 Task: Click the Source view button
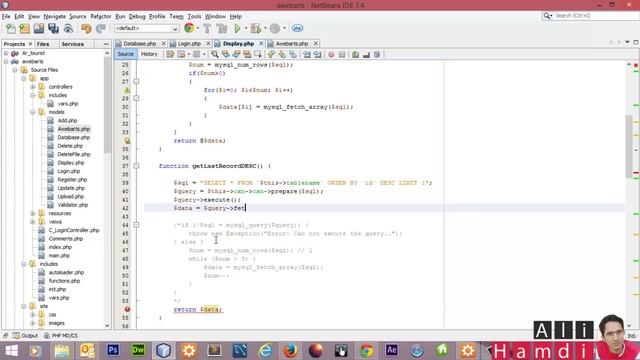(125, 54)
